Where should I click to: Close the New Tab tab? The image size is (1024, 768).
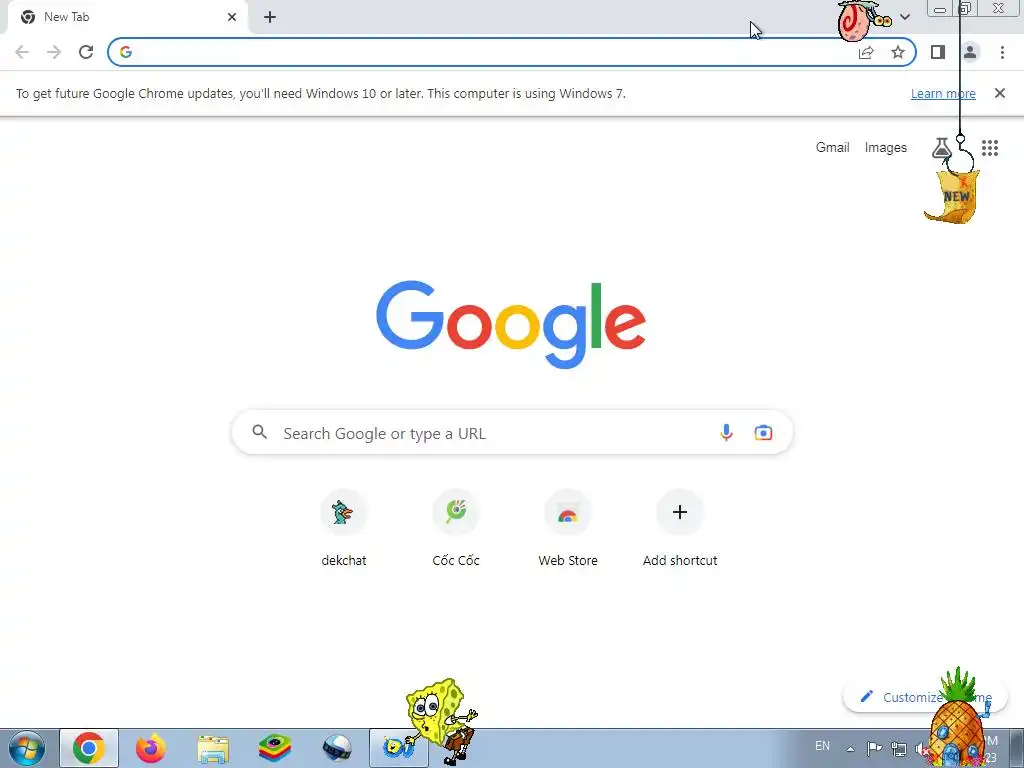click(x=232, y=17)
